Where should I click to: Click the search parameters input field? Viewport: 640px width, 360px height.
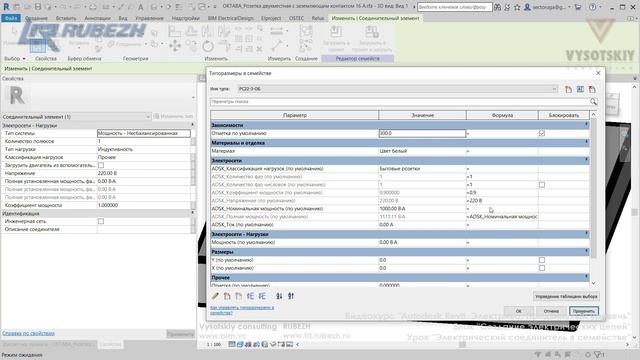400,102
